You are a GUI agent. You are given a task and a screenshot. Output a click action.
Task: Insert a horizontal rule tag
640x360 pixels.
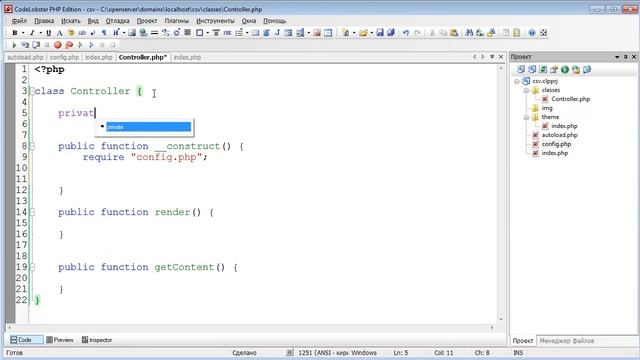(154, 33)
